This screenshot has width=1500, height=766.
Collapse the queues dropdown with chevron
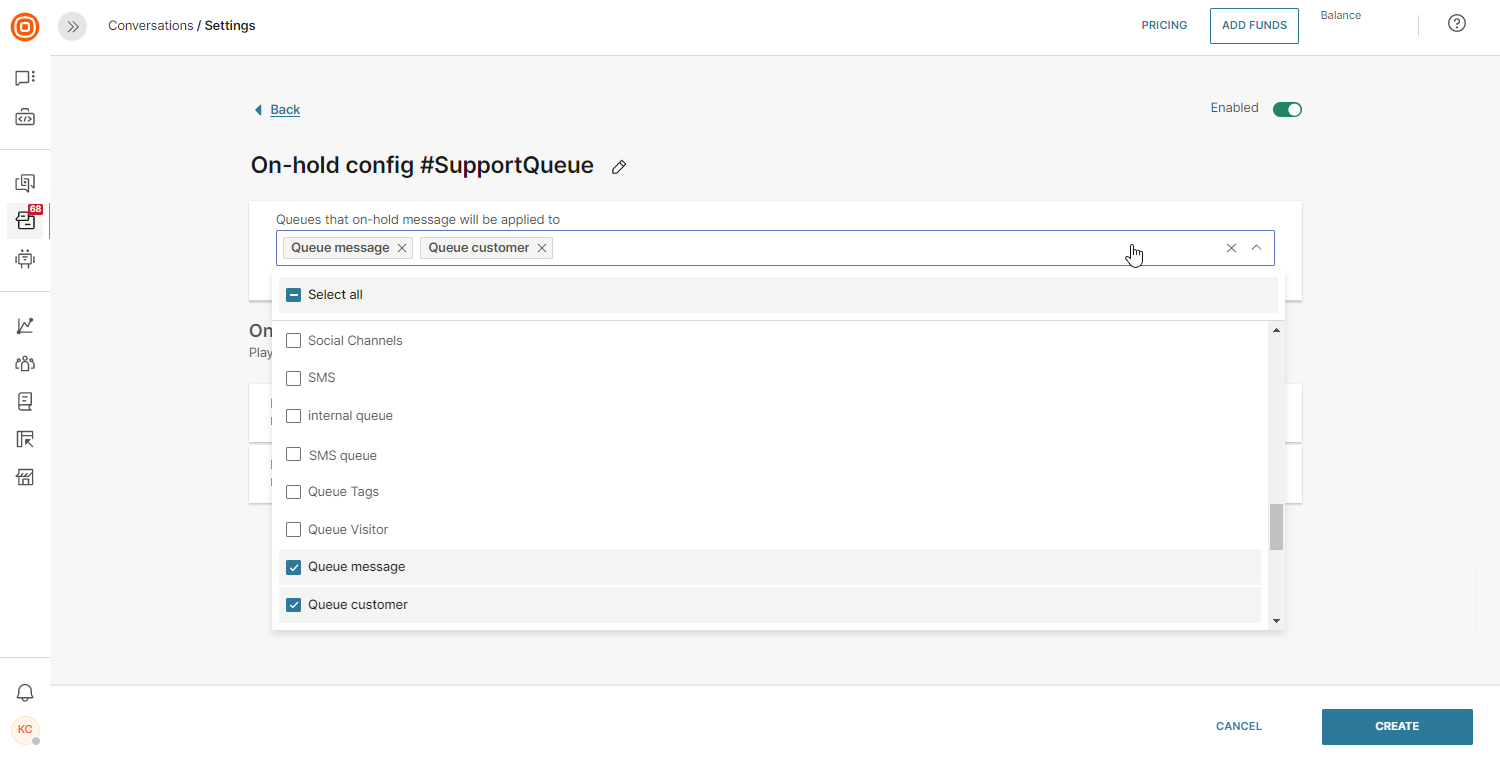(1257, 248)
